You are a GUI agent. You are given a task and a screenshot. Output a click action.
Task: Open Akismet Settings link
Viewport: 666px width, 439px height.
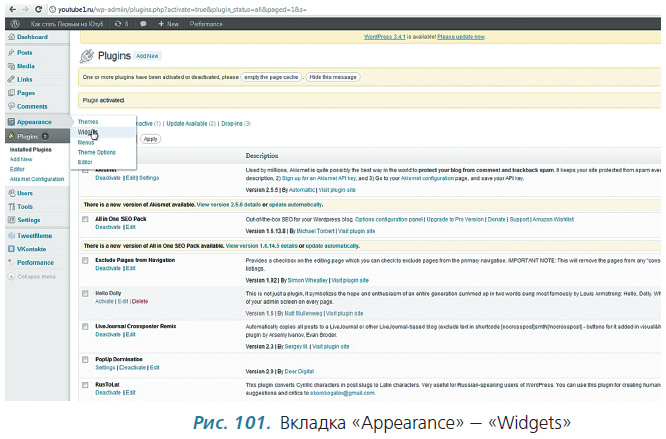coord(149,178)
